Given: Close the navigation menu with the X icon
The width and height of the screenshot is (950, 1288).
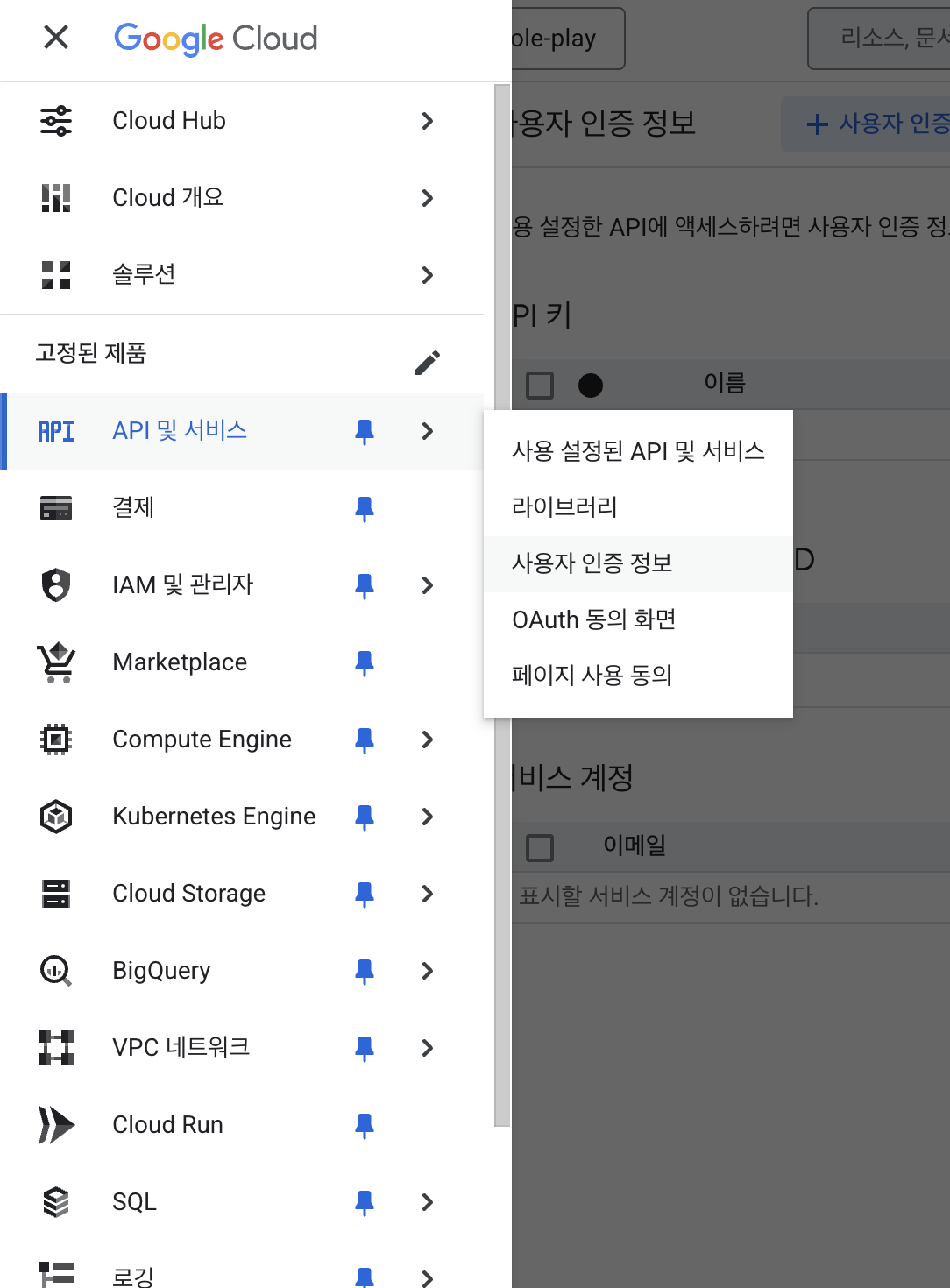Looking at the screenshot, I should pyautogui.click(x=56, y=37).
